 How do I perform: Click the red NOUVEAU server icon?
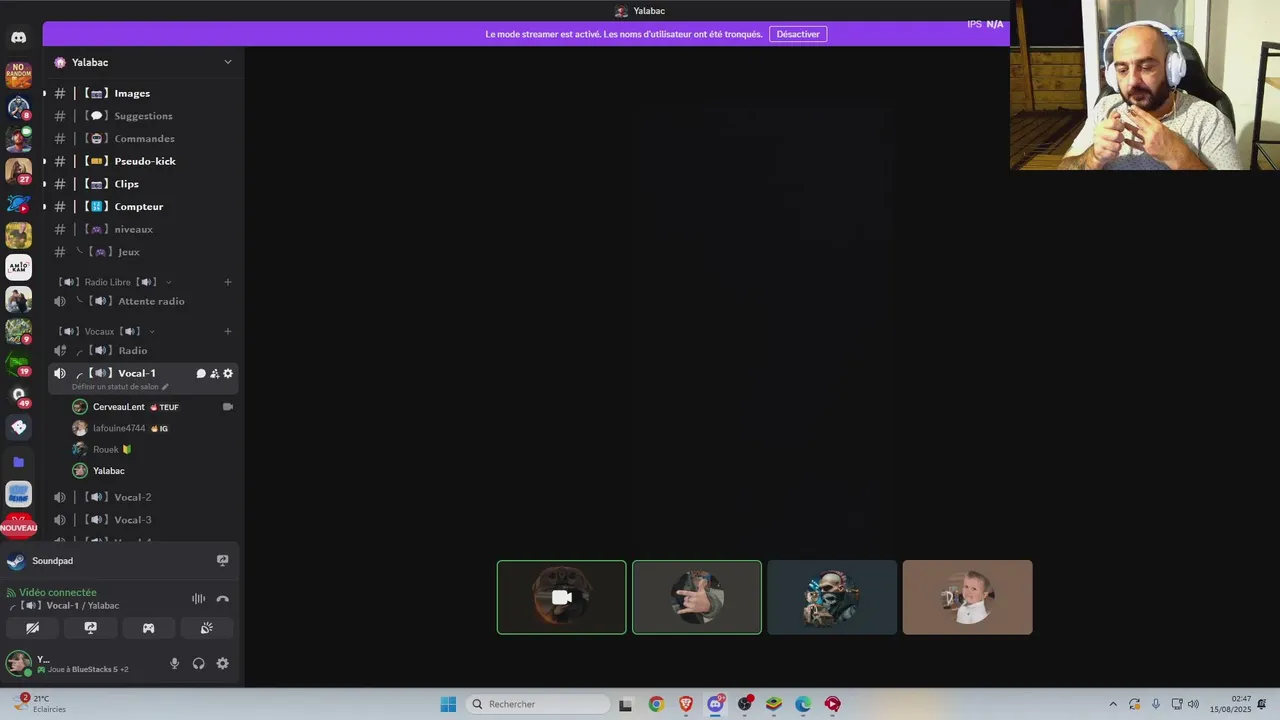pyautogui.click(x=18, y=526)
